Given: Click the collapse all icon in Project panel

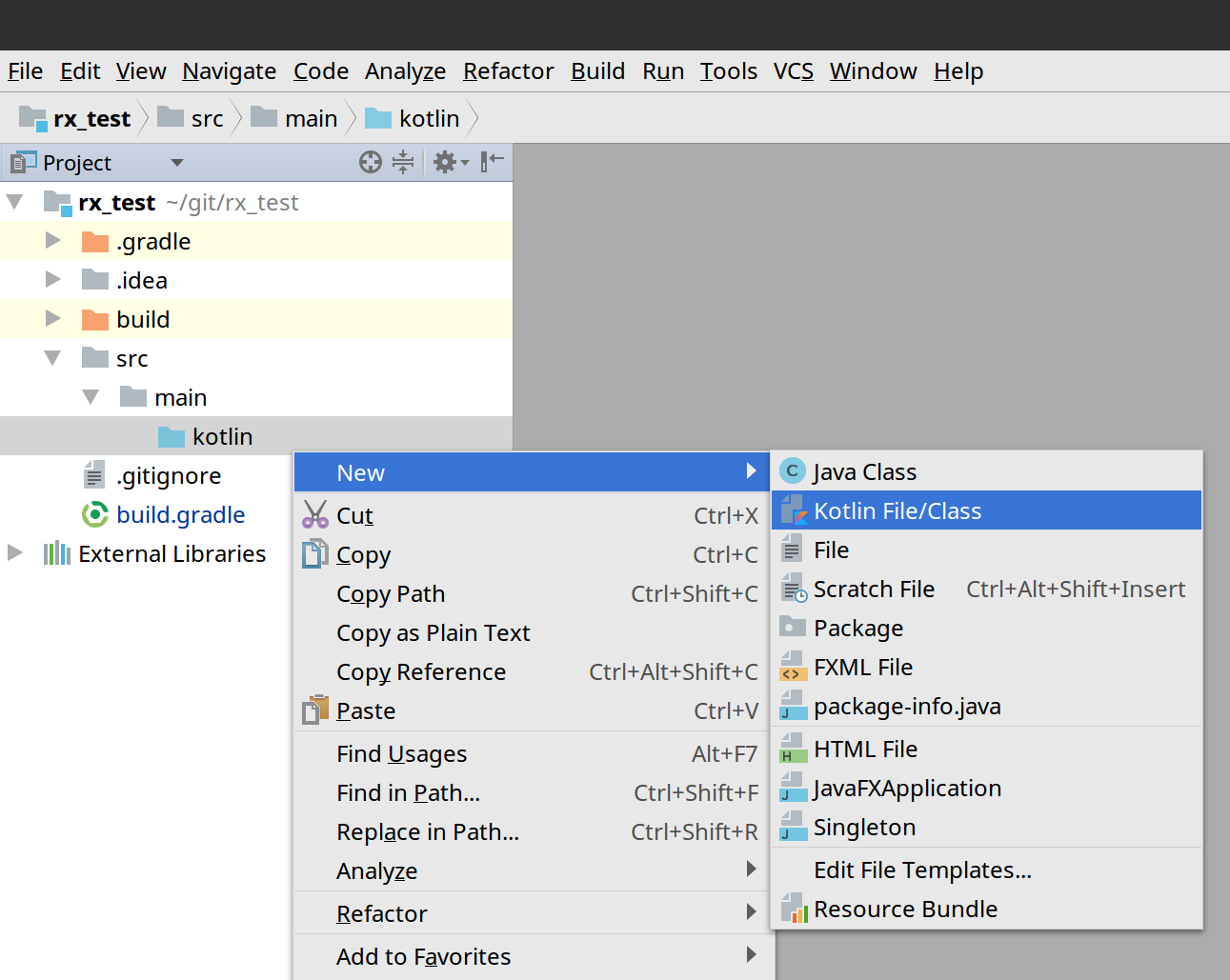Looking at the screenshot, I should 403,163.
